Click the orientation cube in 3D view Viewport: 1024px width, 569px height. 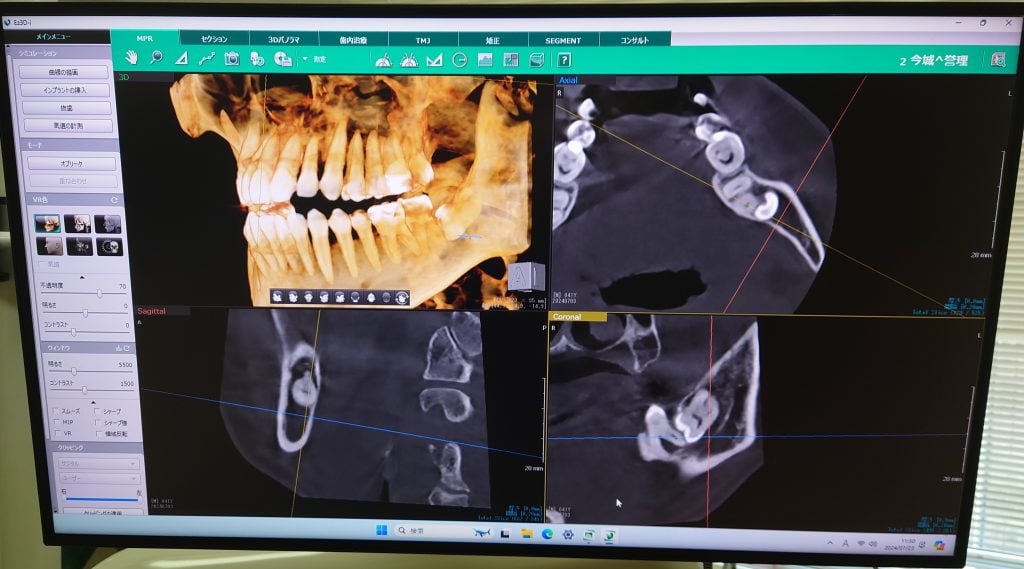tap(525, 277)
